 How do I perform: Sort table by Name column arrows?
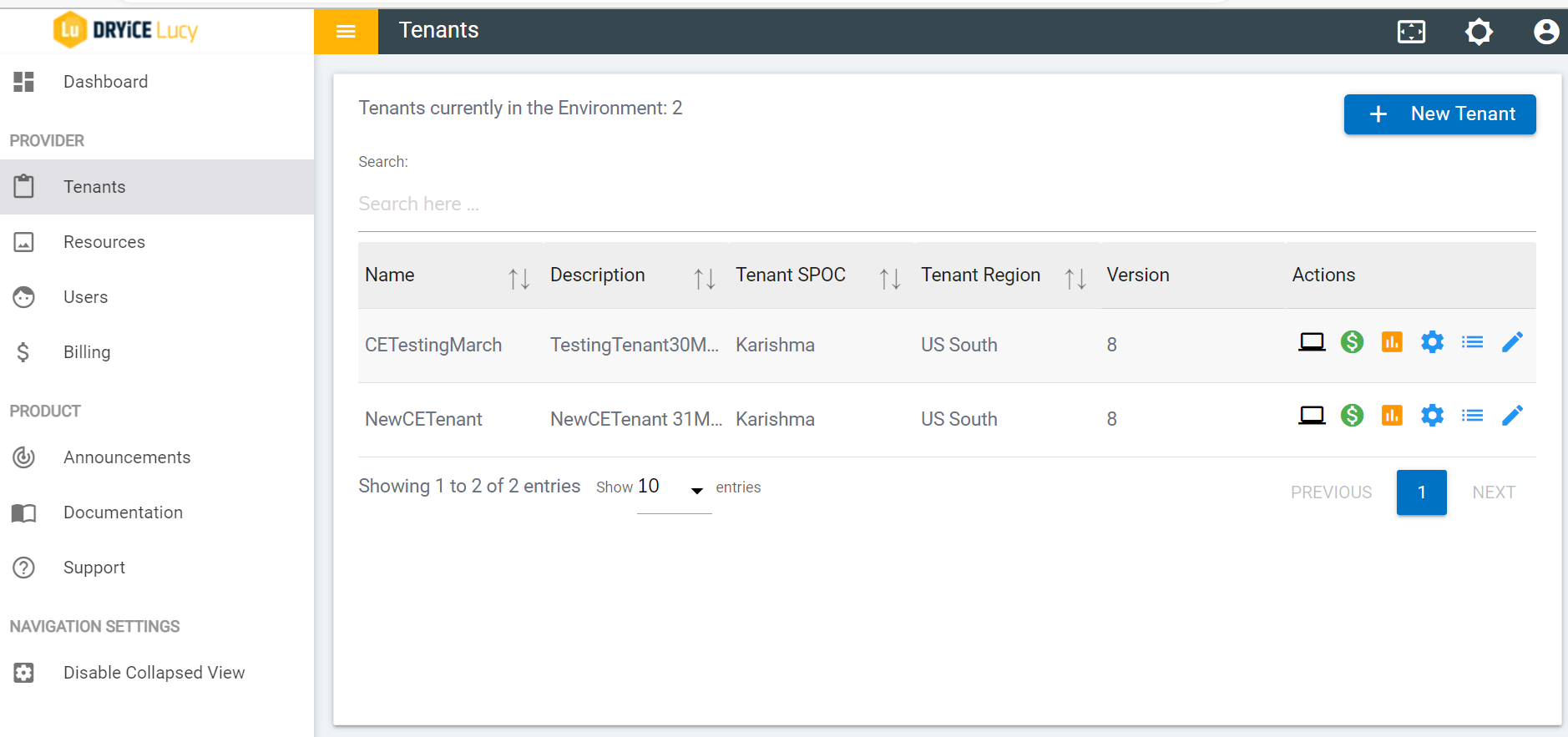coord(518,278)
